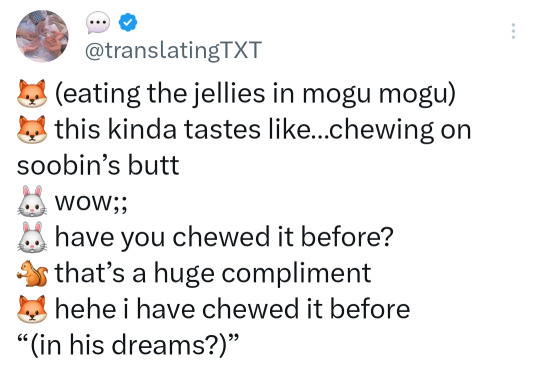Click the rabbit emoji beside "wow;;"
Image resolution: width=540 pixels, height=369 pixels.
click(32, 201)
